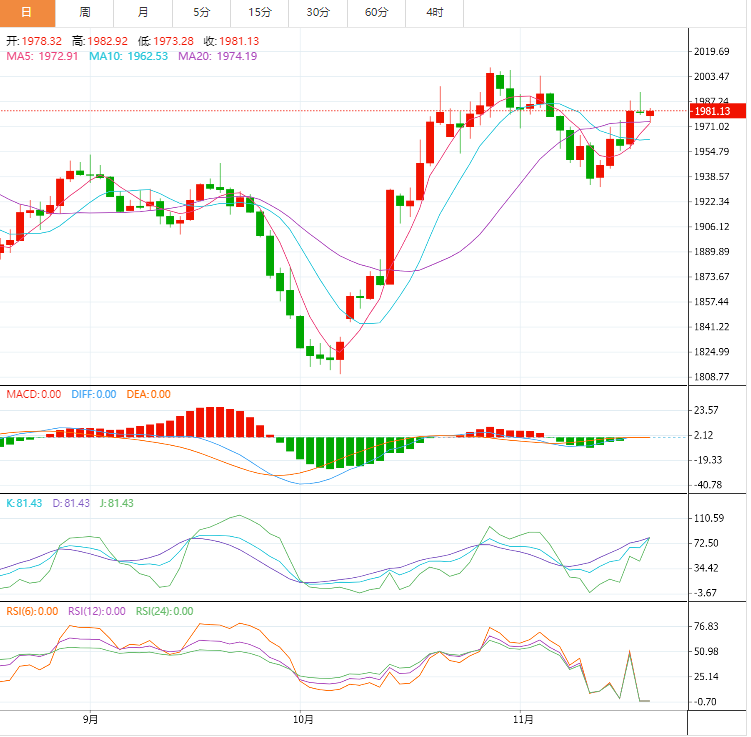751x737 pixels.
Task: Open the 30分 timeframe tab
Action: click(x=318, y=12)
